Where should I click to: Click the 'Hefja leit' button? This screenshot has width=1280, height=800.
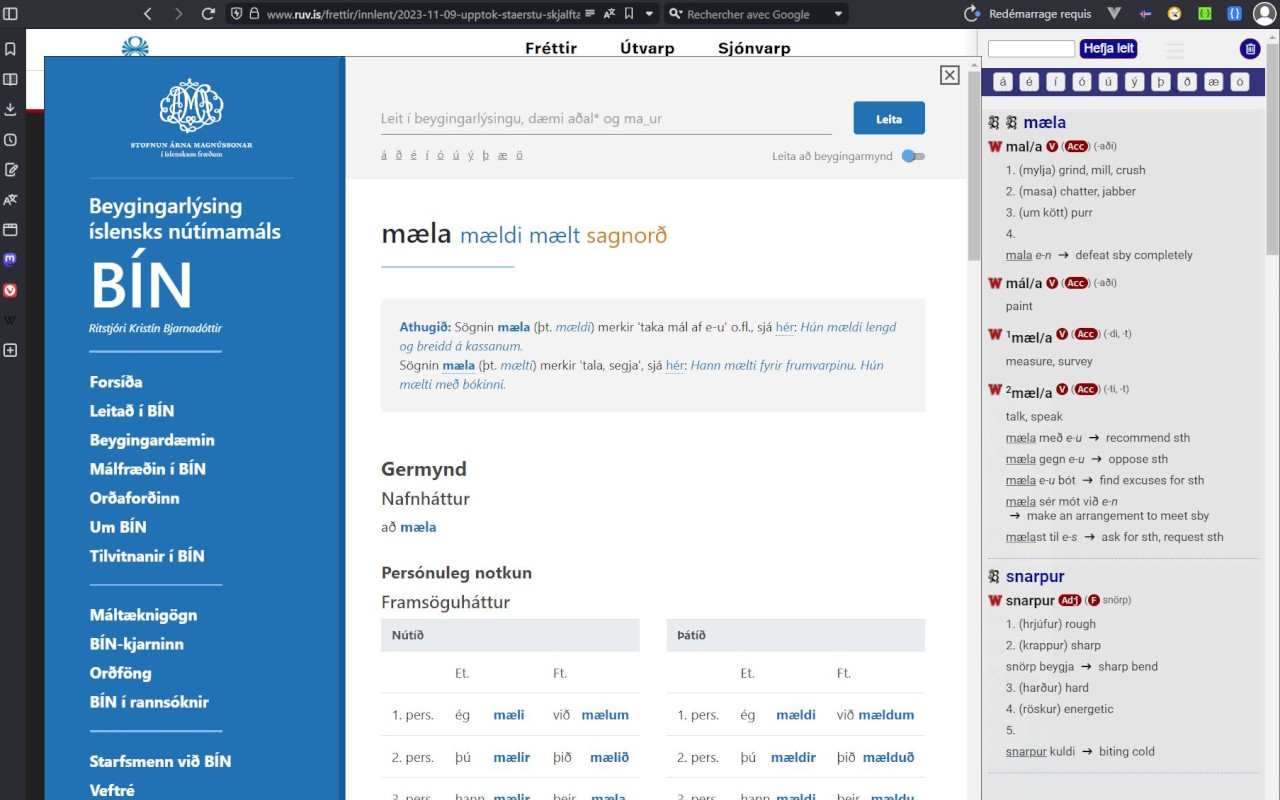[1109, 49]
